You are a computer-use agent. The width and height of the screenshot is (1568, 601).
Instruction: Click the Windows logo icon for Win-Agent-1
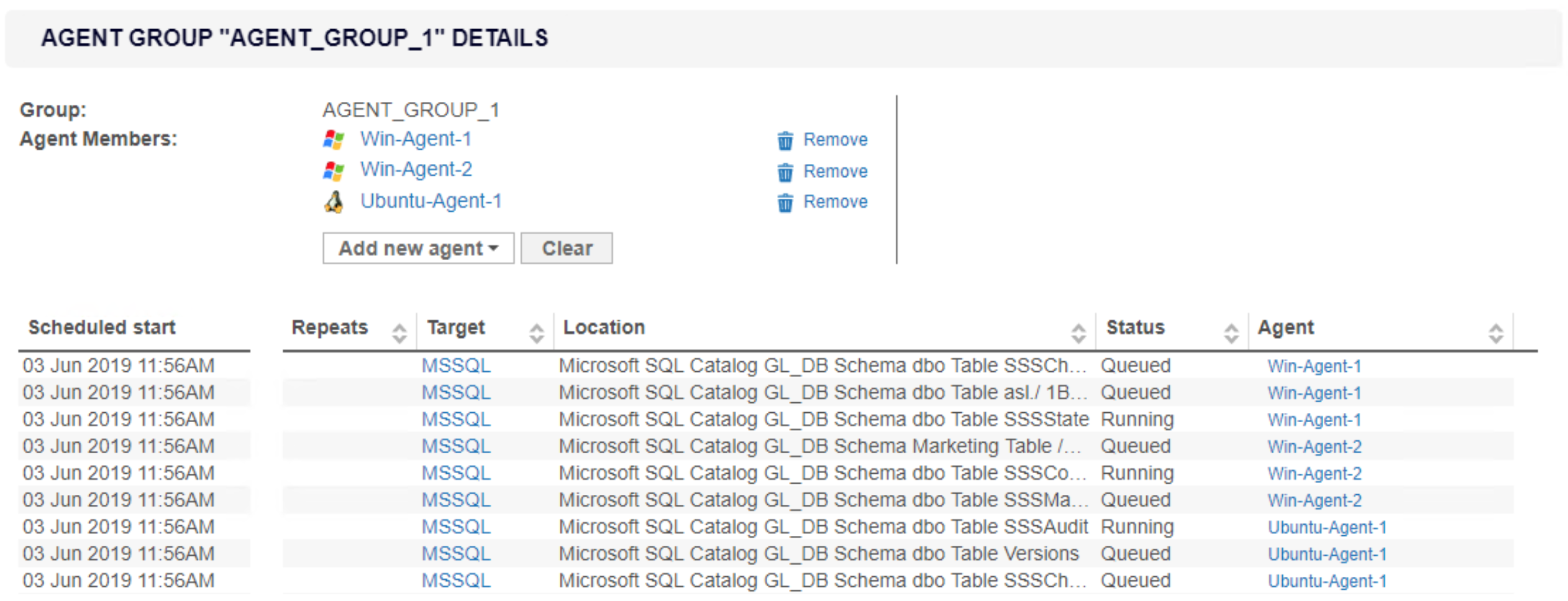[334, 140]
